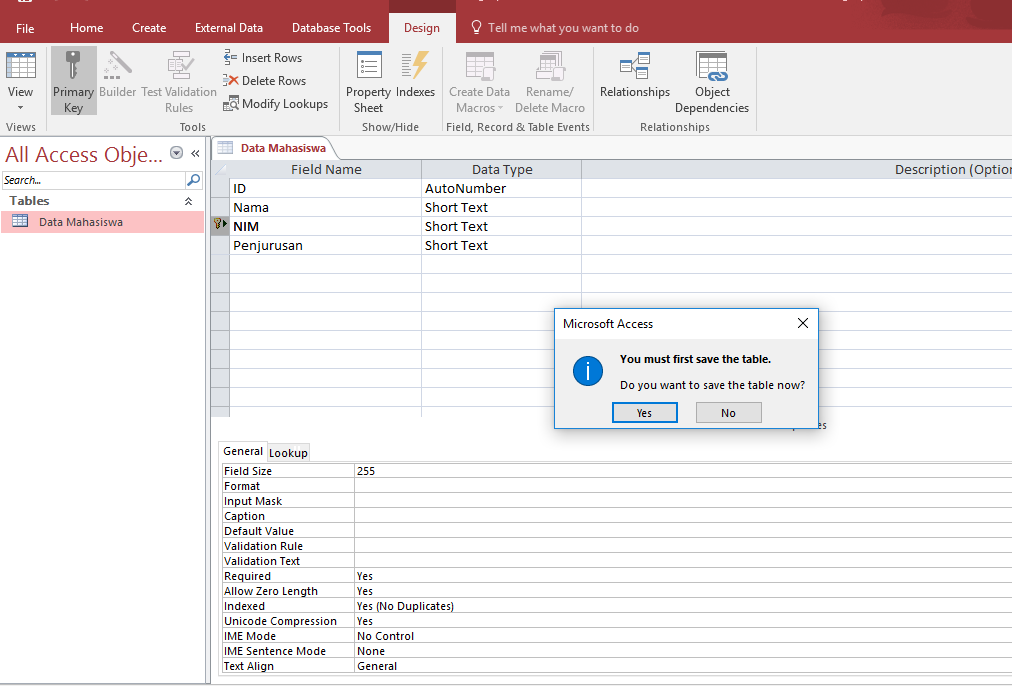Open the View dropdown arrow
The width and height of the screenshot is (1012, 686).
pyautogui.click(x=21, y=108)
